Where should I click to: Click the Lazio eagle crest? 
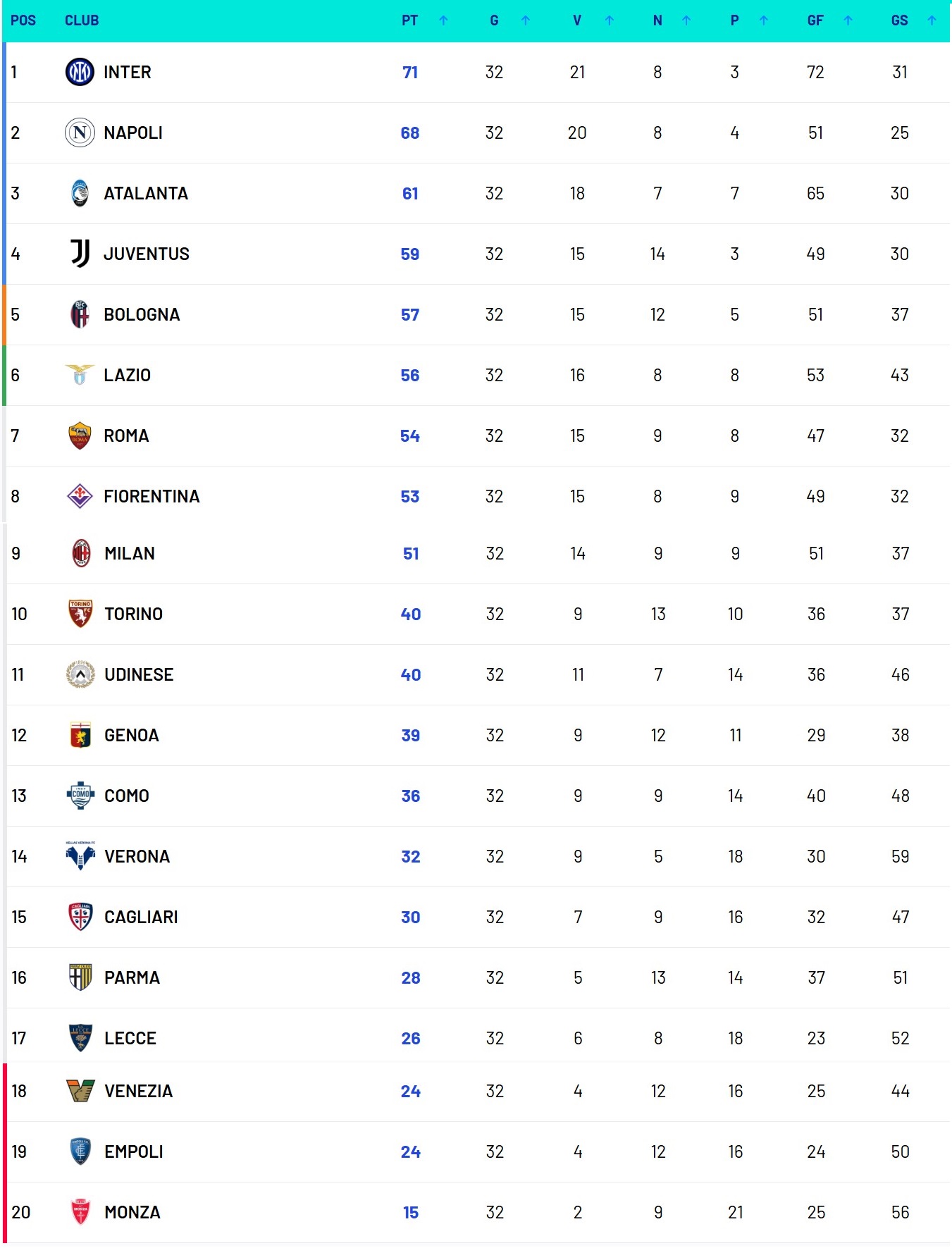(x=80, y=374)
